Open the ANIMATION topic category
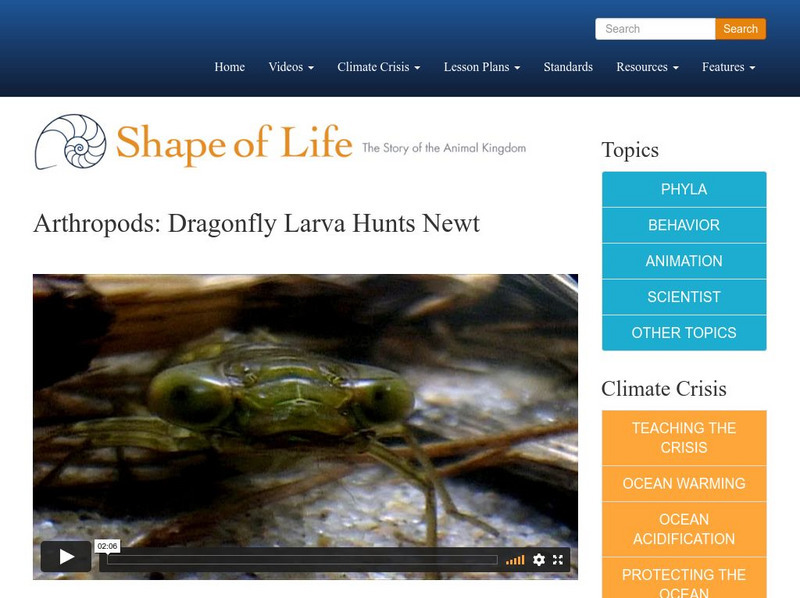Viewport: 800px width, 598px height. [x=684, y=261]
